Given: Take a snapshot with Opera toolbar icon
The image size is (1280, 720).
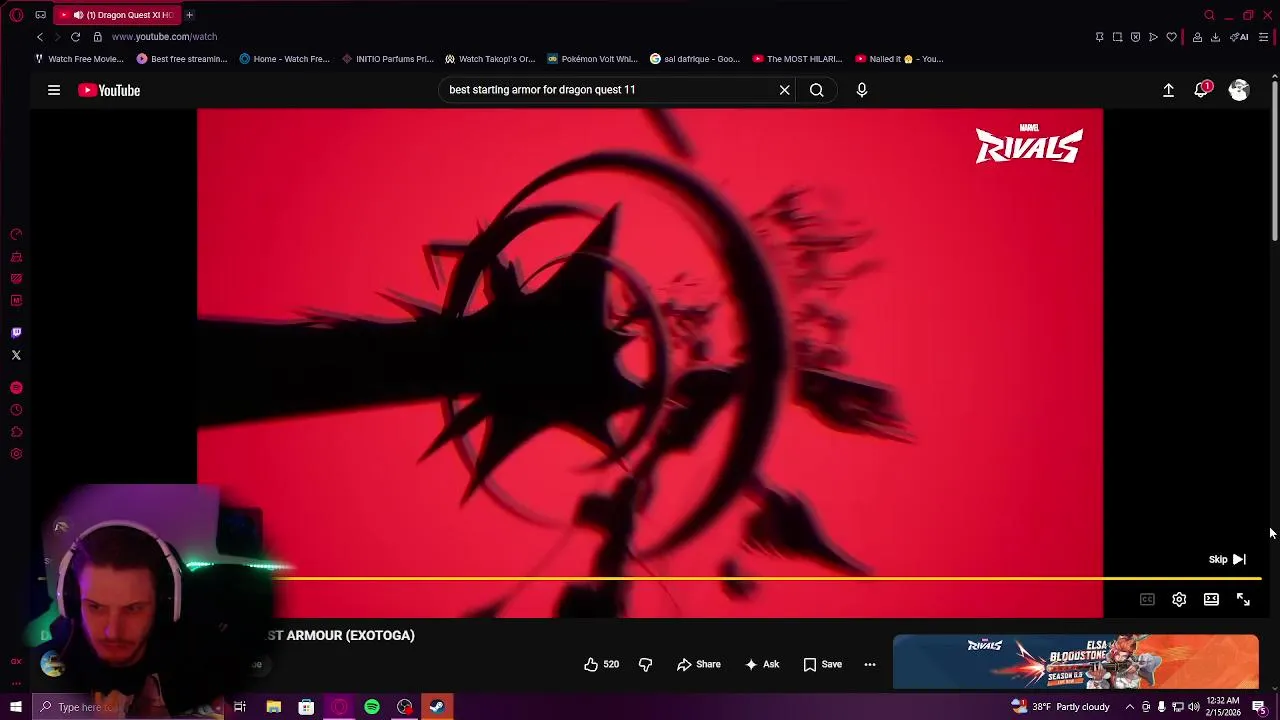Looking at the screenshot, I should point(1117,37).
